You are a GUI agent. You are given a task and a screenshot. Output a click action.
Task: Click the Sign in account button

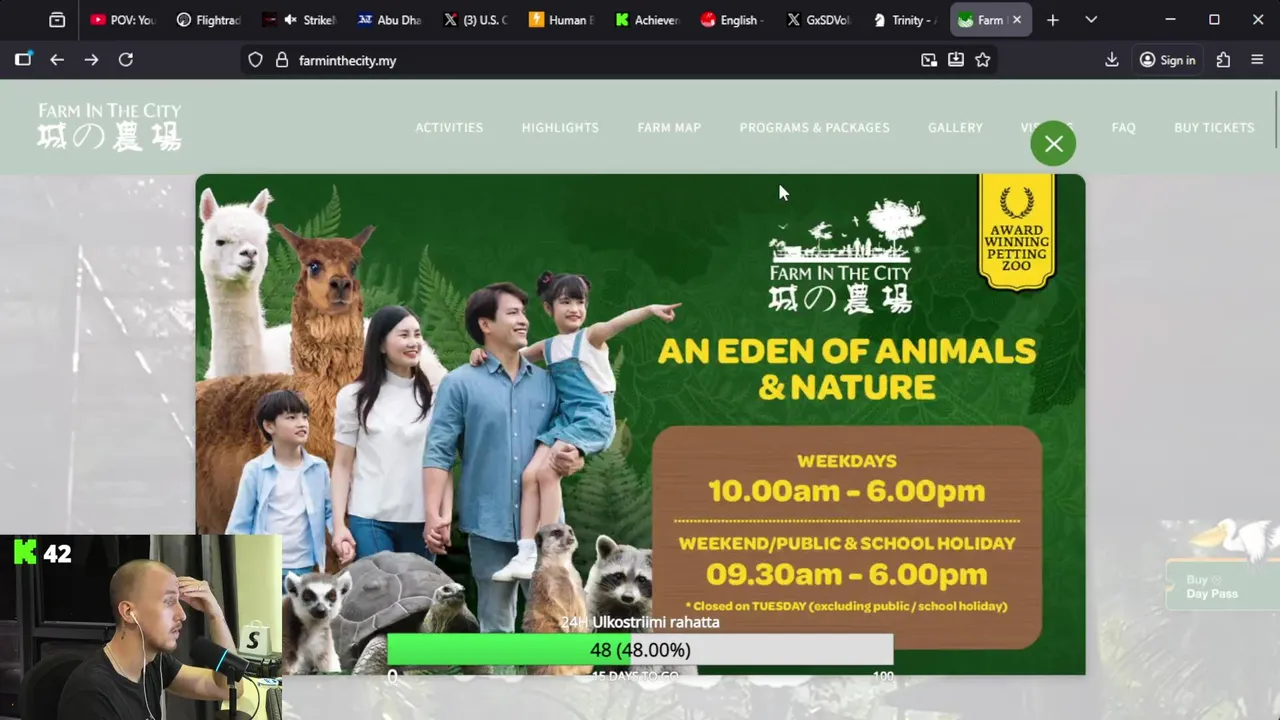[x=1167, y=60]
